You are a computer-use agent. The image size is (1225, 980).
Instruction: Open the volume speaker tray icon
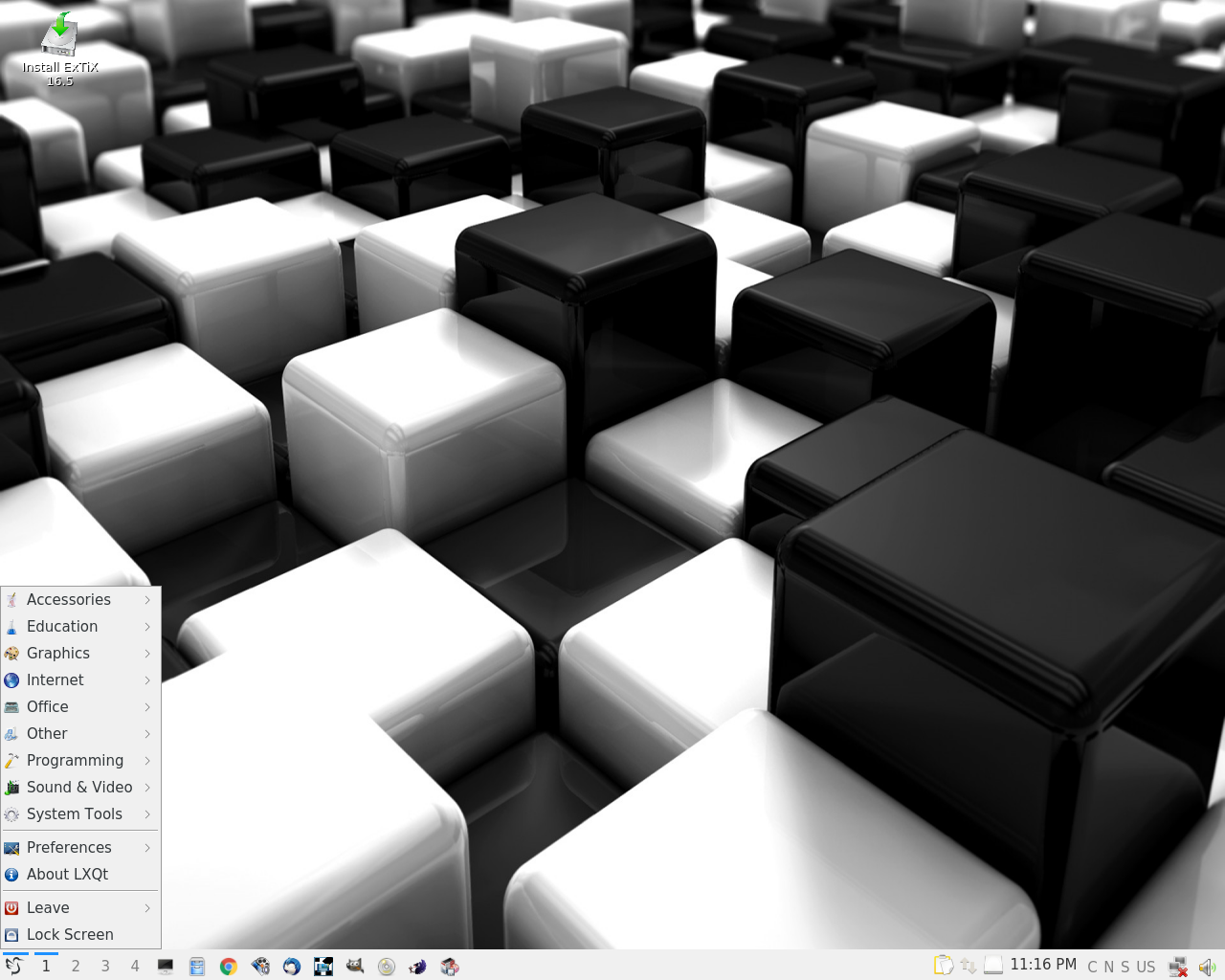click(1207, 967)
